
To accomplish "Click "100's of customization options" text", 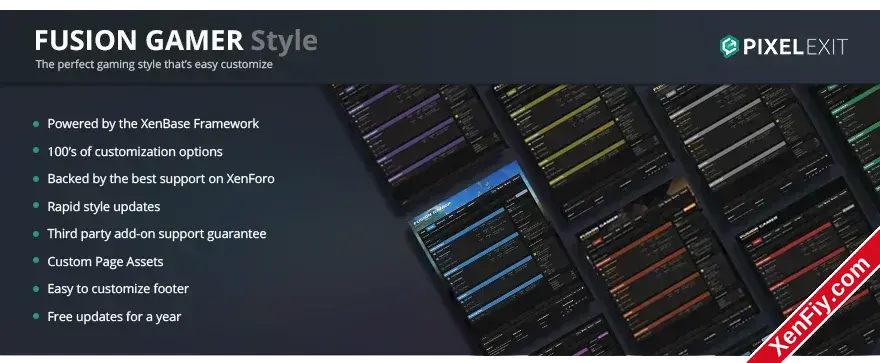I will tap(135, 151).
